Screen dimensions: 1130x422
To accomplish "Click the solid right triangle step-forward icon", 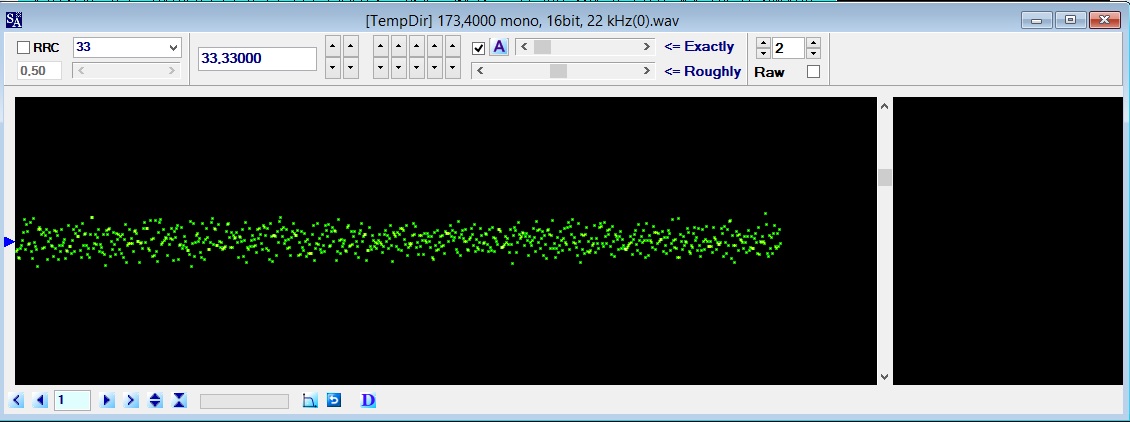I will coord(107,400).
